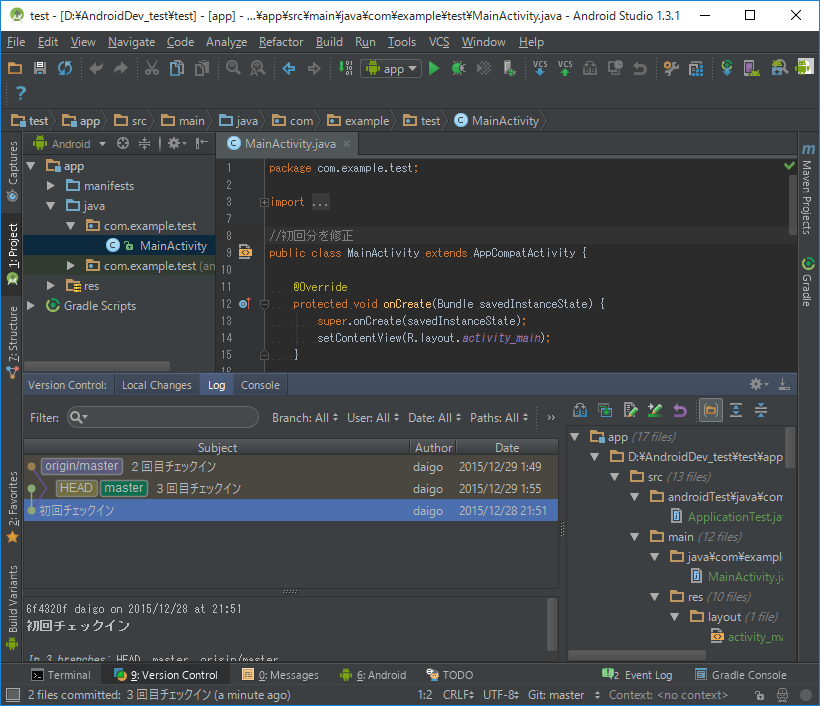Click the Rollback toolbar icon
Screen dimensions: 820x706
click(x=640, y=68)
